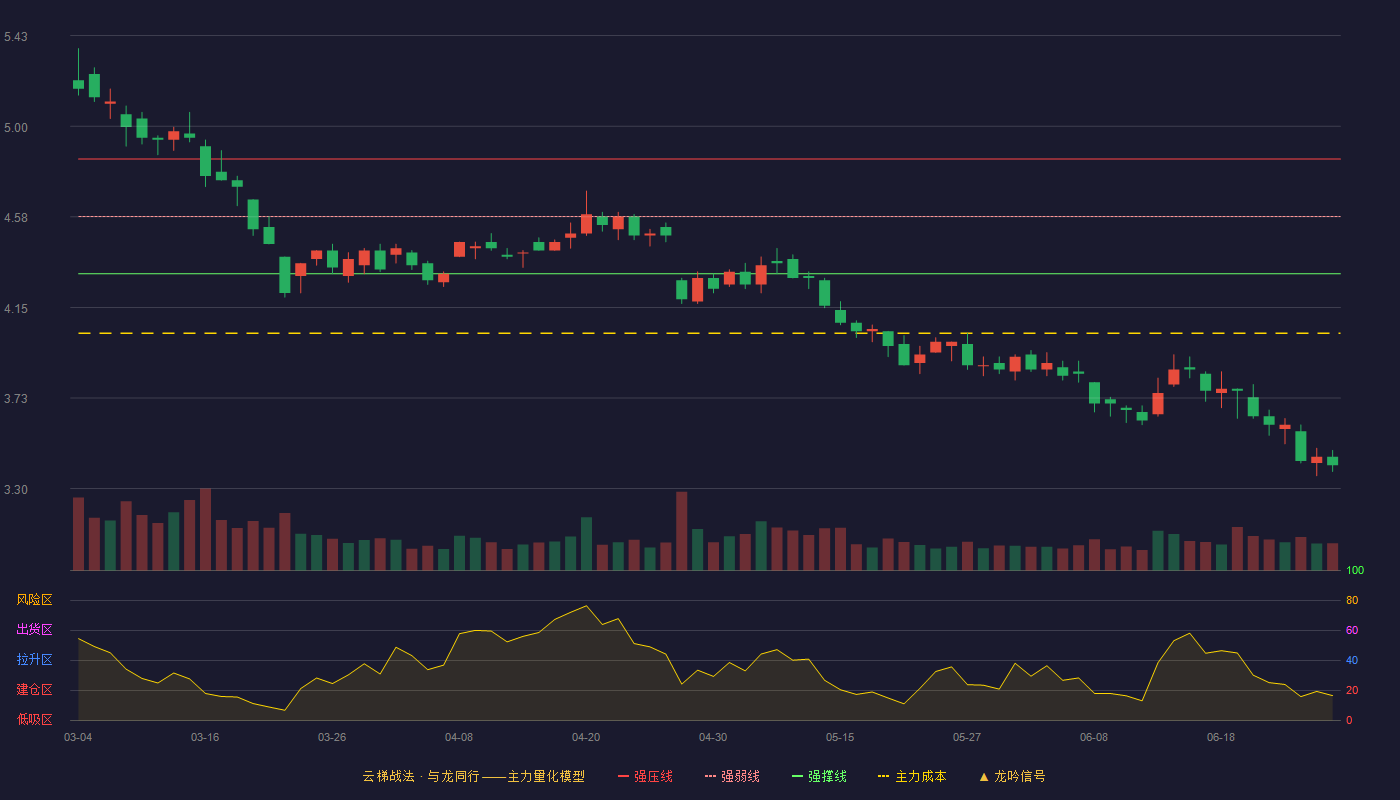
Task: Toggle the 龙吟信号 triangle legend item
Action: (1012, 776)
